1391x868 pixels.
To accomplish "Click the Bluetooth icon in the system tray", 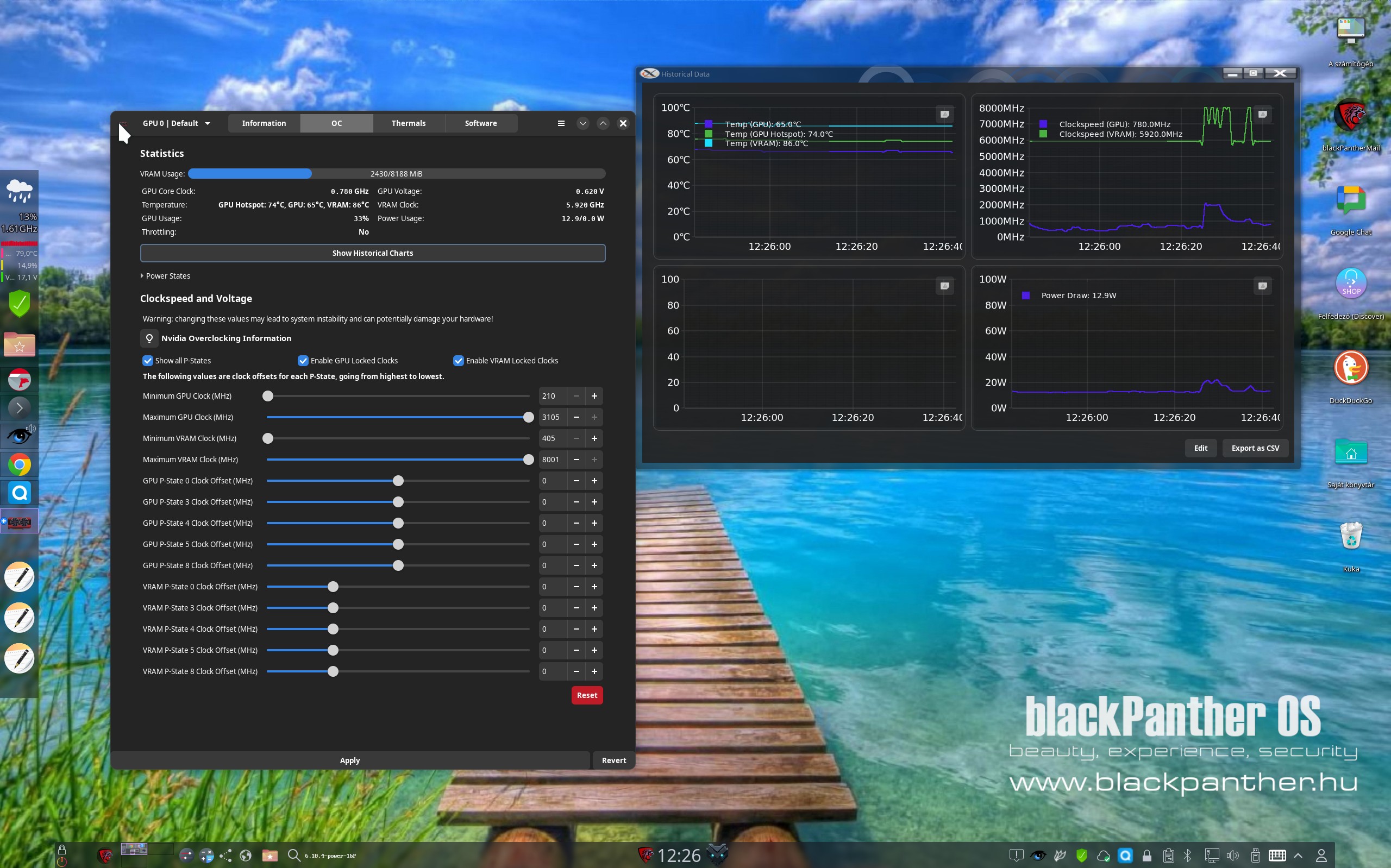I will point(1188,856).
